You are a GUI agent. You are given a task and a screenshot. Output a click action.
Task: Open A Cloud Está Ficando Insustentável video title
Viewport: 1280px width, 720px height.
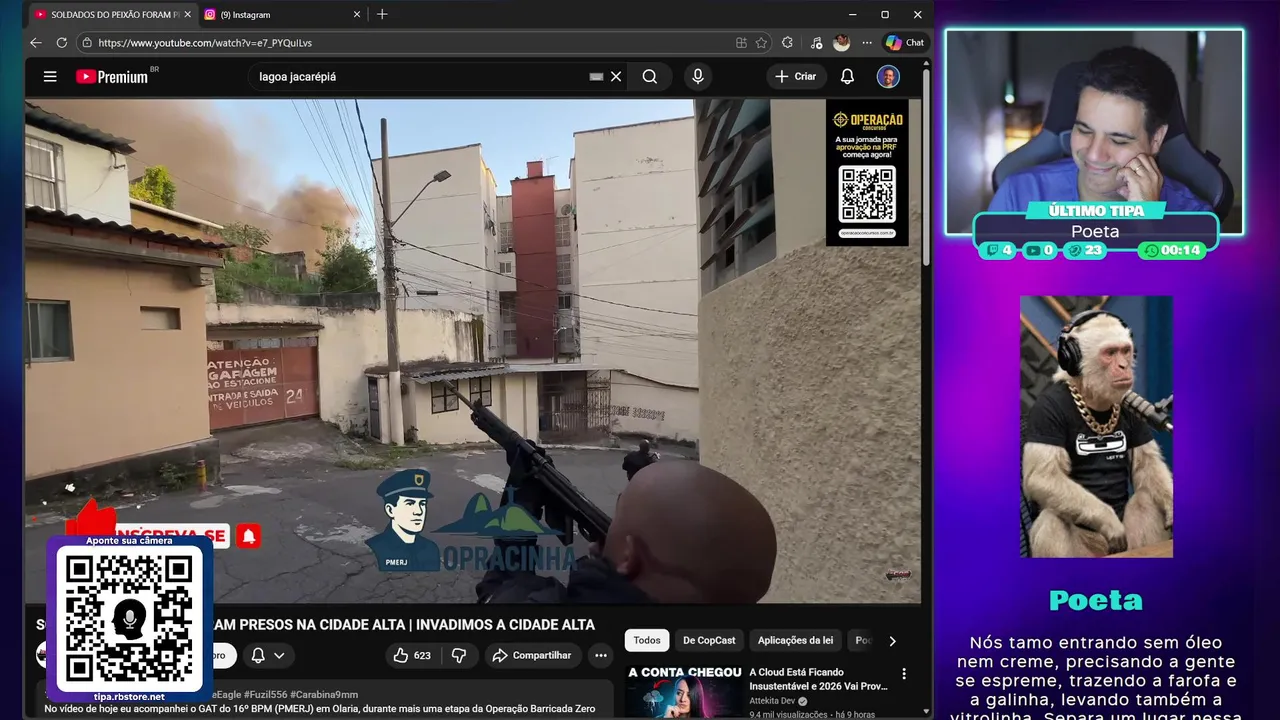coord(818,679)
